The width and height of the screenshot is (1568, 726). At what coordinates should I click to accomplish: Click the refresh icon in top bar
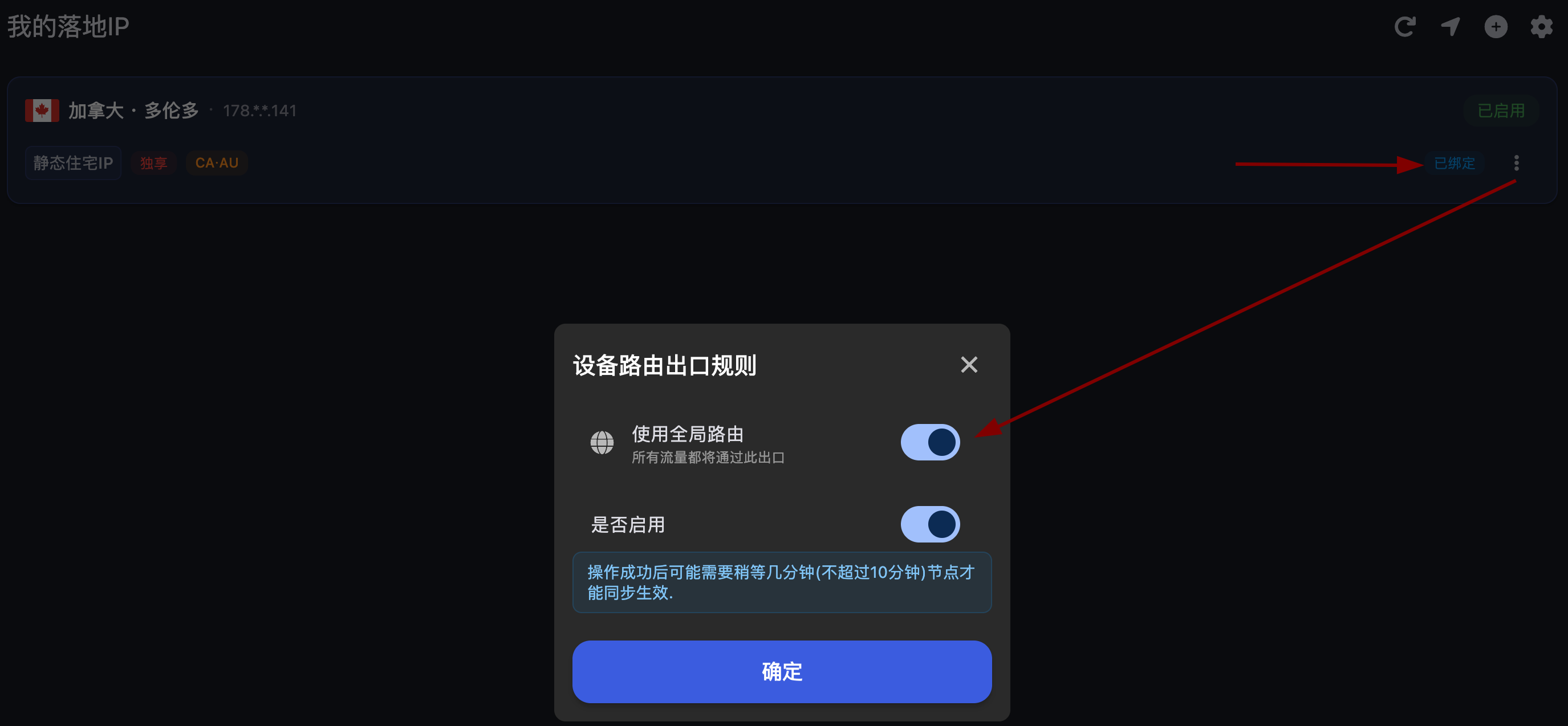tap(1405, 27)
